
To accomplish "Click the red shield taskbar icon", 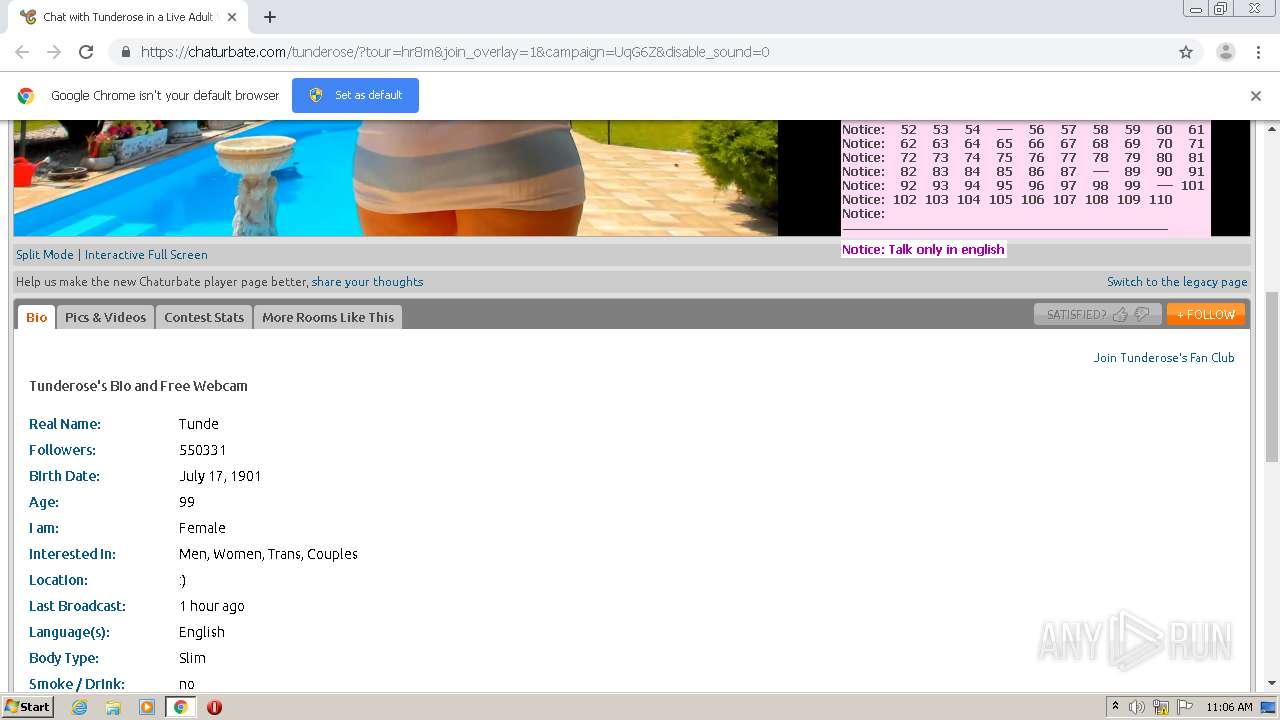I will tap(214, 707).
